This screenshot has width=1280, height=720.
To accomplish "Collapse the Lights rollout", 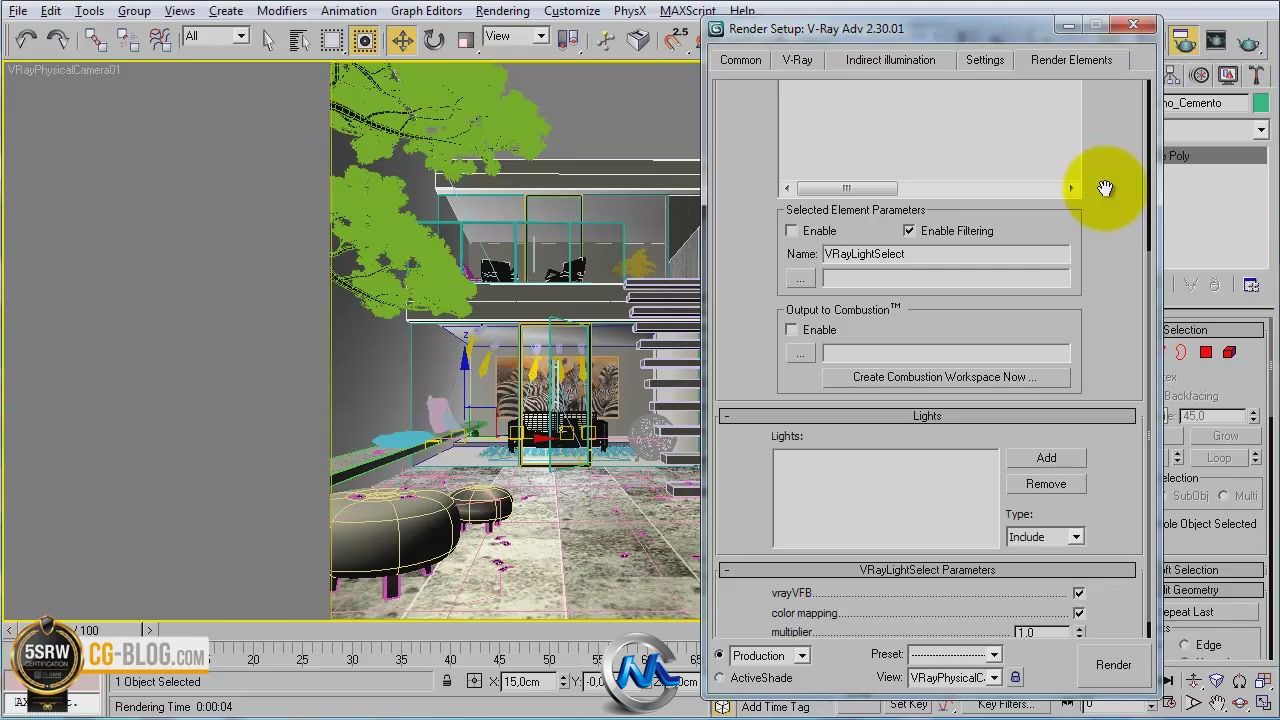I will pyautogui.click(x=726, y=416).
